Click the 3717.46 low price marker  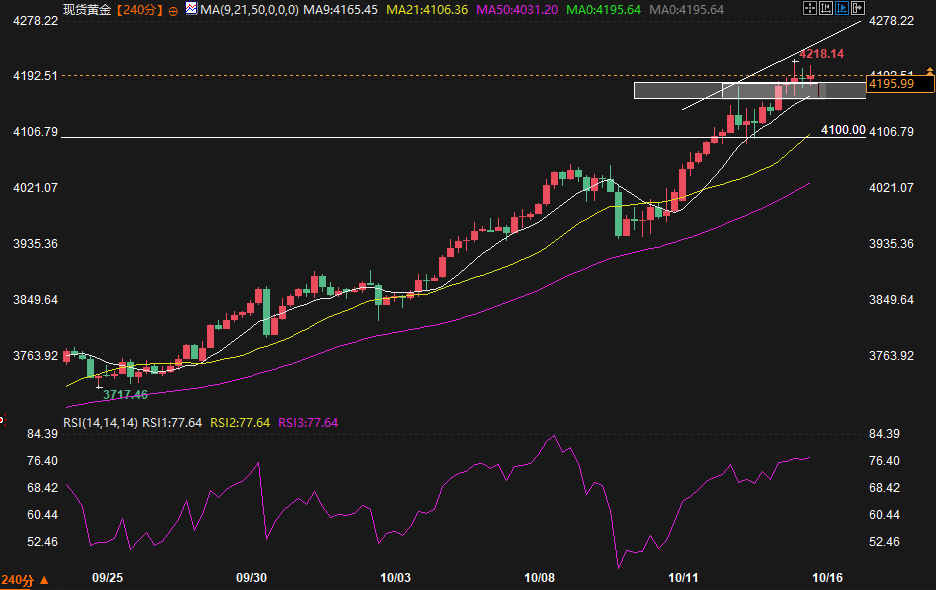coord(125,395)
